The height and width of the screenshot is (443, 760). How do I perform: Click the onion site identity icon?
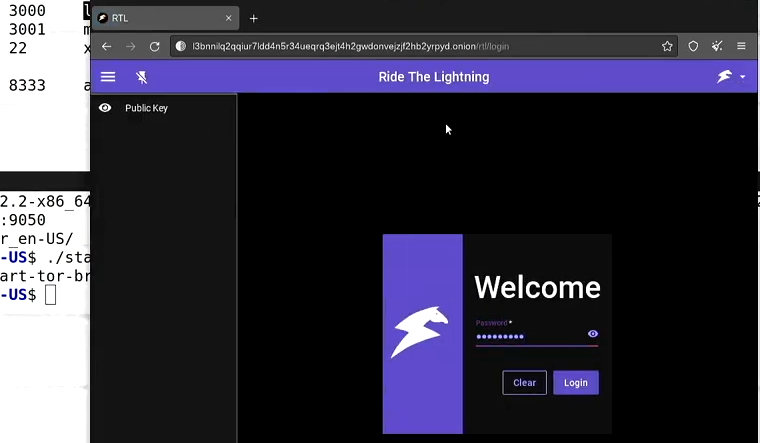point(181,46)
